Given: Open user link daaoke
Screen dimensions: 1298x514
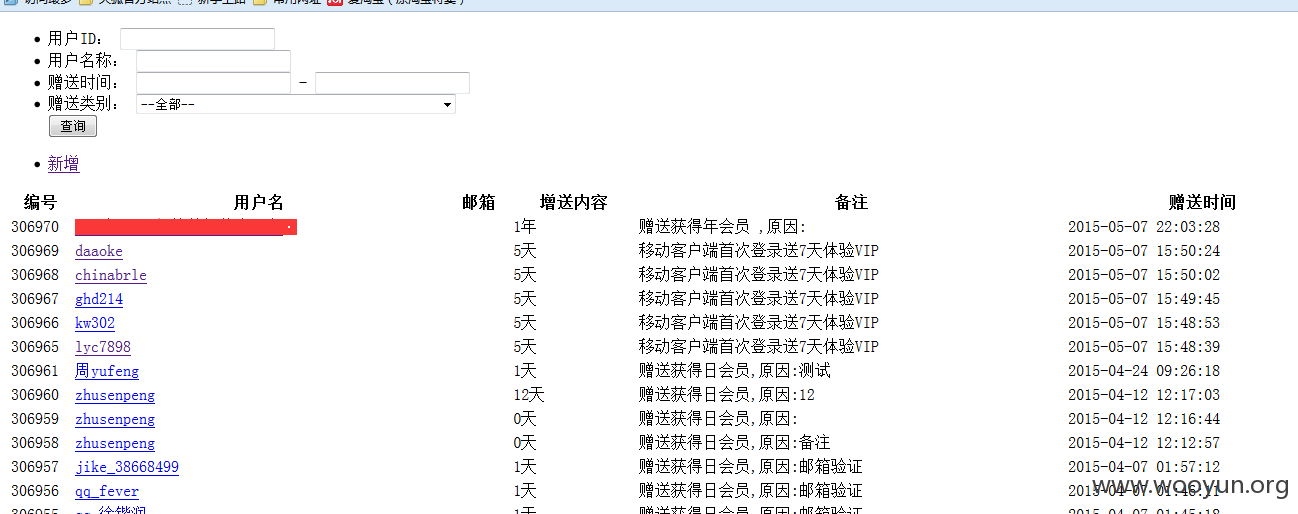Looking at the screenshot, I should [99, 251].
